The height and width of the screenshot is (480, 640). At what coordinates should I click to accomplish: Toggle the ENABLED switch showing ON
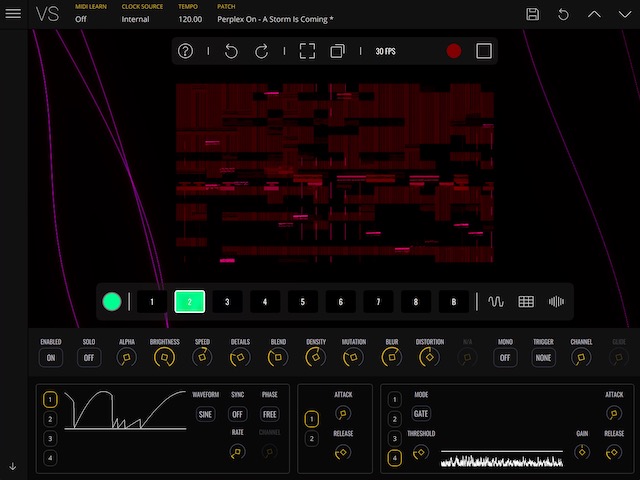(x=50, y=357)
